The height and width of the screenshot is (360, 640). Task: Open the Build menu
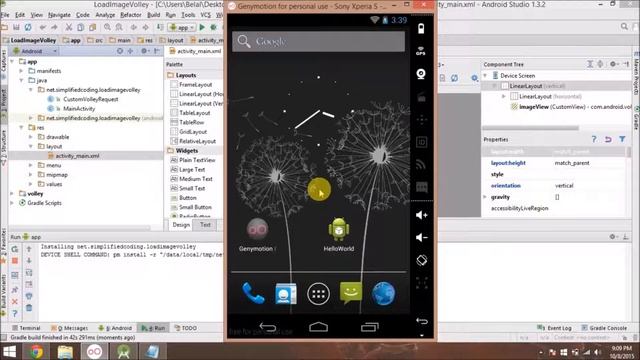pos(153,15)
